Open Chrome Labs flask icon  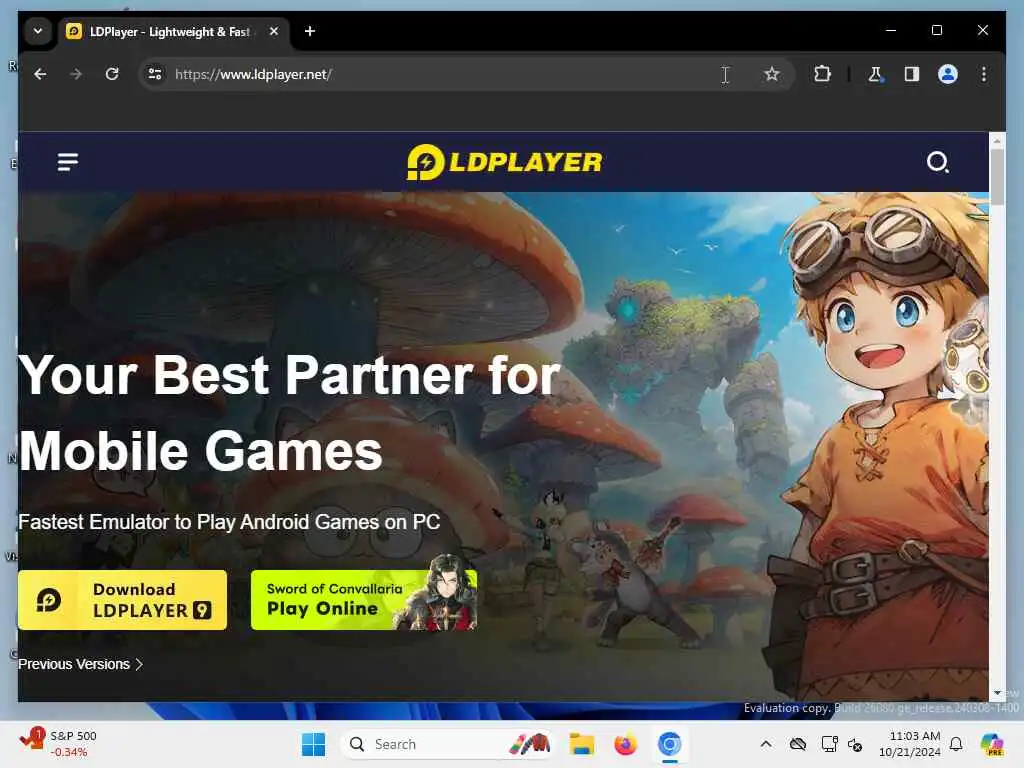[x=875, y=74]
